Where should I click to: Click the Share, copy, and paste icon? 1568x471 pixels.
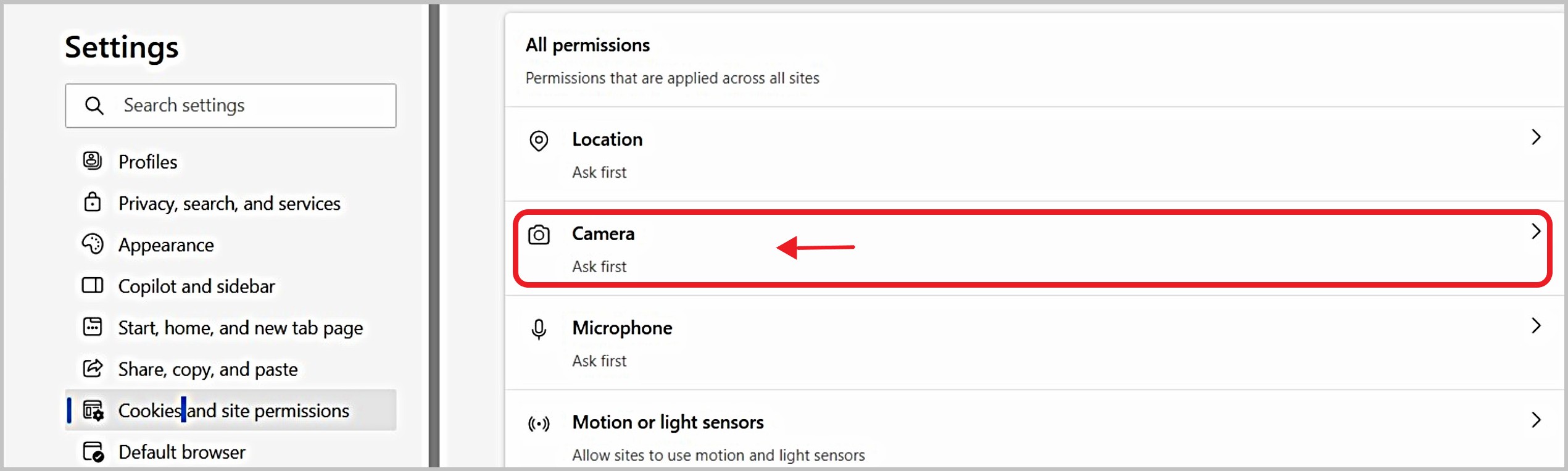pos(93,369)
